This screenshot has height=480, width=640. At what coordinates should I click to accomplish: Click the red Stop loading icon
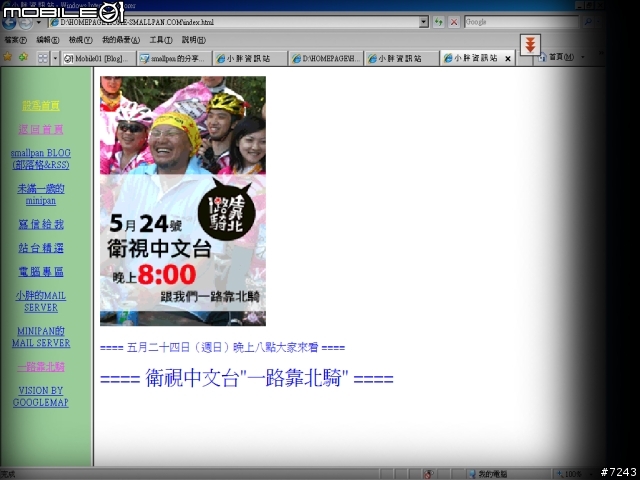[454, 22]
